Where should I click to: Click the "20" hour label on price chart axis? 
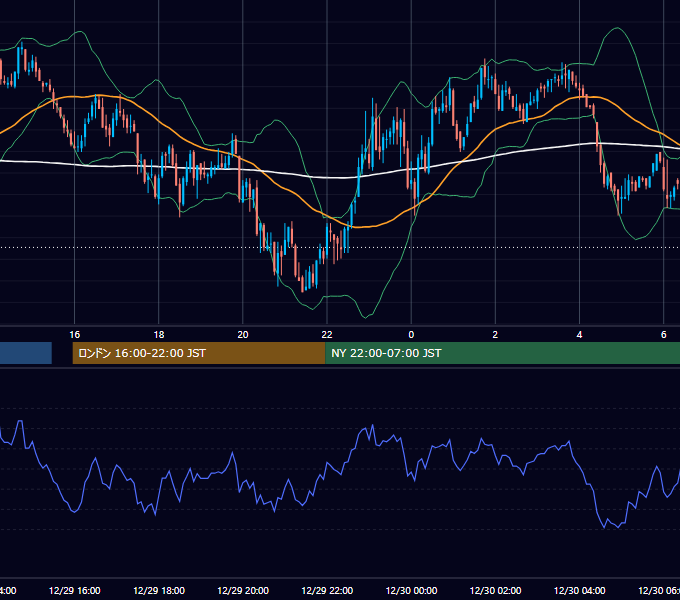pos(243,334)
